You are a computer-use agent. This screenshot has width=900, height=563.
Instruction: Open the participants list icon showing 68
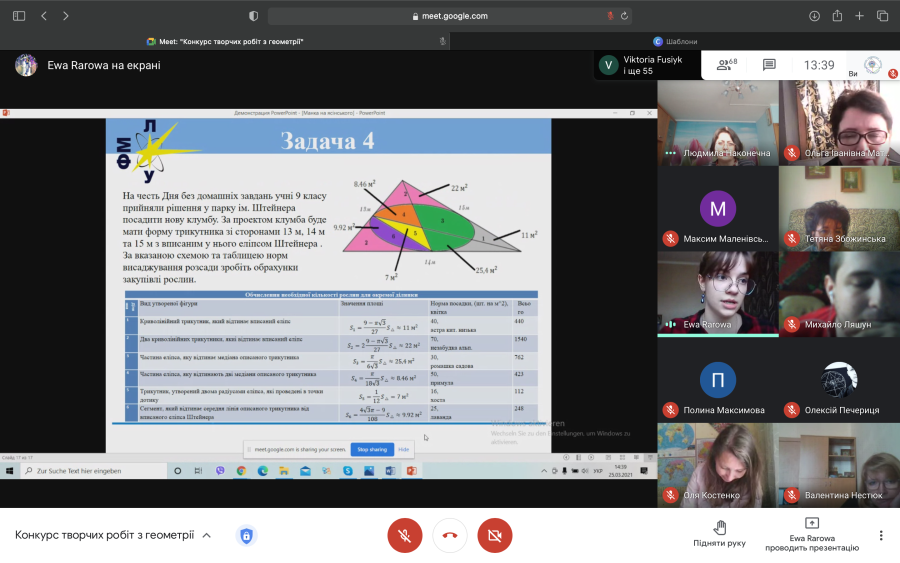tap(727, 65)
